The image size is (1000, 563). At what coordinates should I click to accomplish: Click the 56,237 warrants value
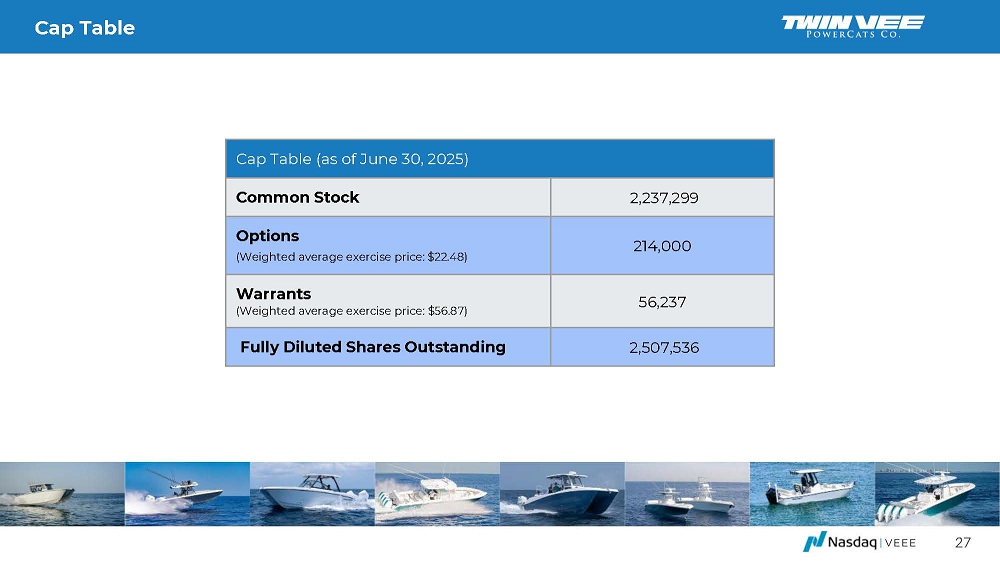coord(662,301)
